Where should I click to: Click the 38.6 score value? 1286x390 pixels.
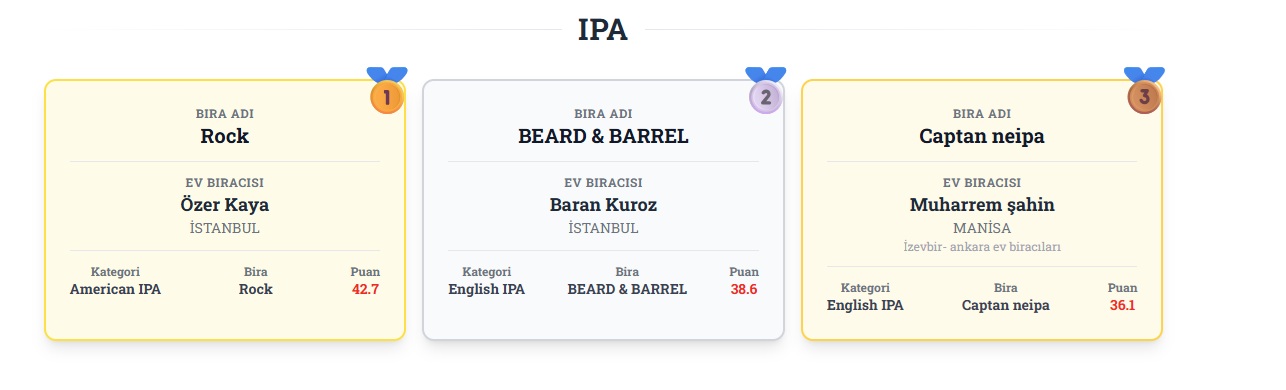click(x=745, y=289)
